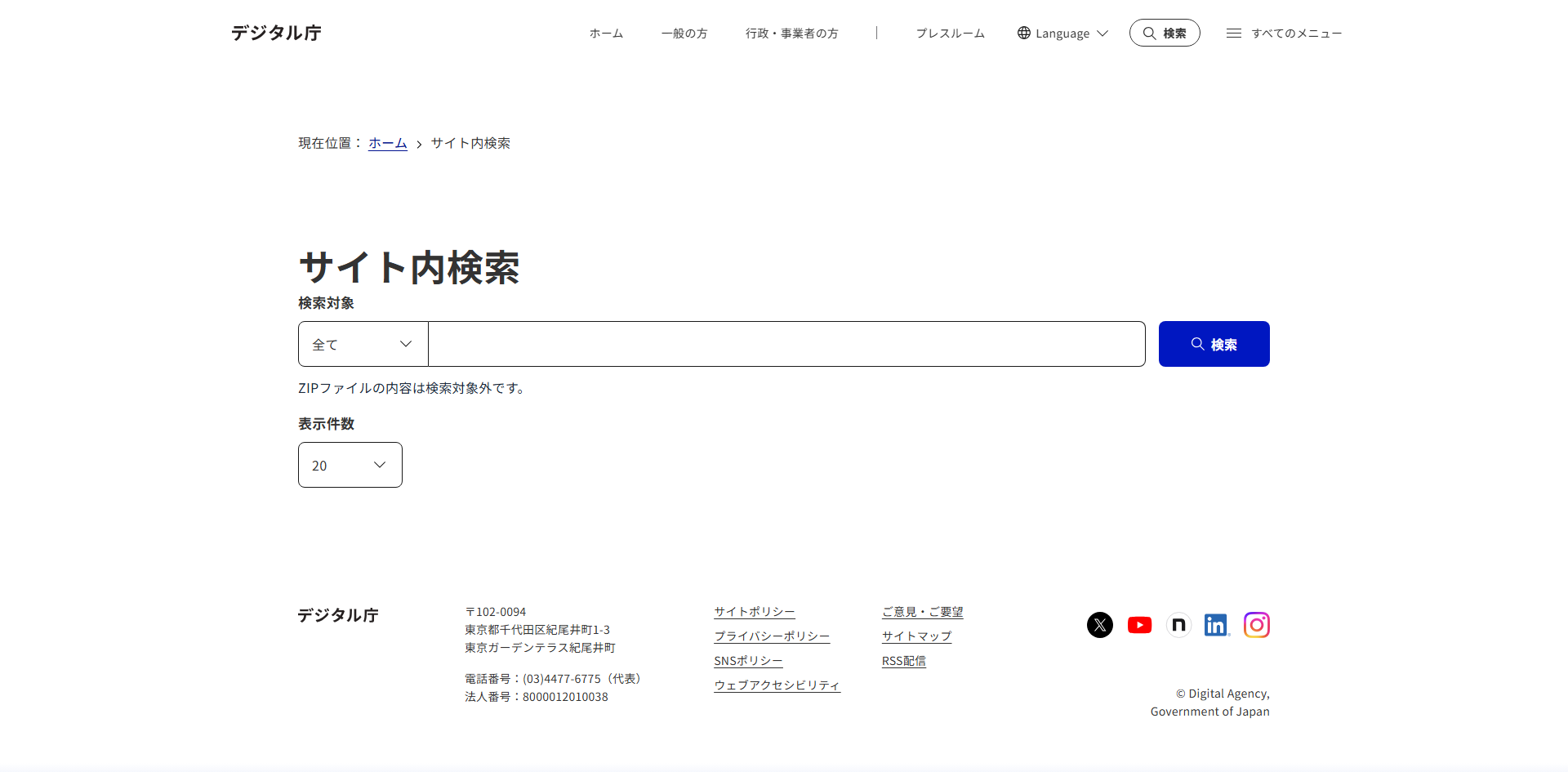Click ホーム breadcrumb link
This screenshot has height=772, width=1568.
[388, 143]
